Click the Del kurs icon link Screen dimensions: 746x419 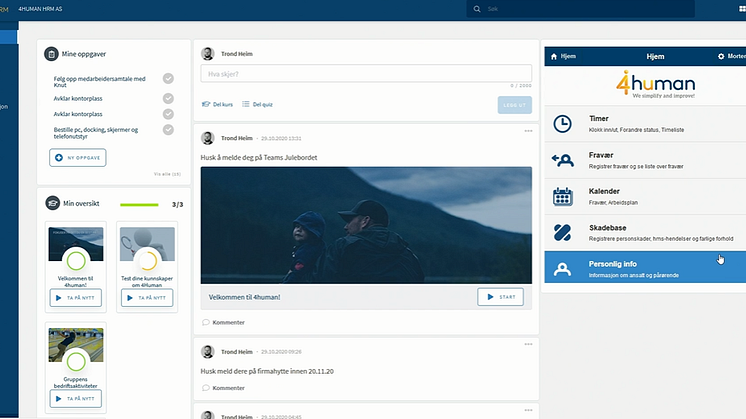point(217,104)
